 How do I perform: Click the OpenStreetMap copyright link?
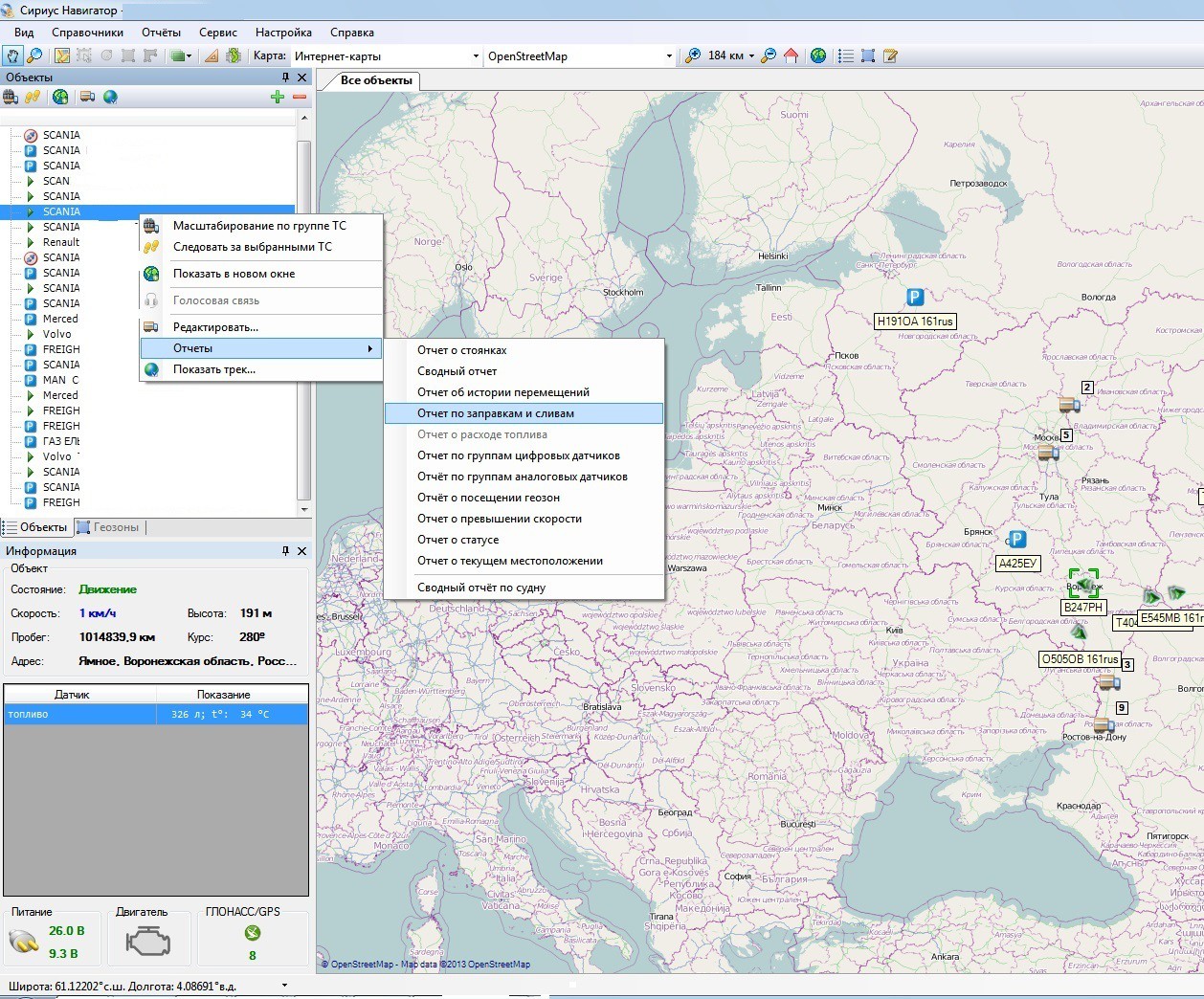coord(358,965)
